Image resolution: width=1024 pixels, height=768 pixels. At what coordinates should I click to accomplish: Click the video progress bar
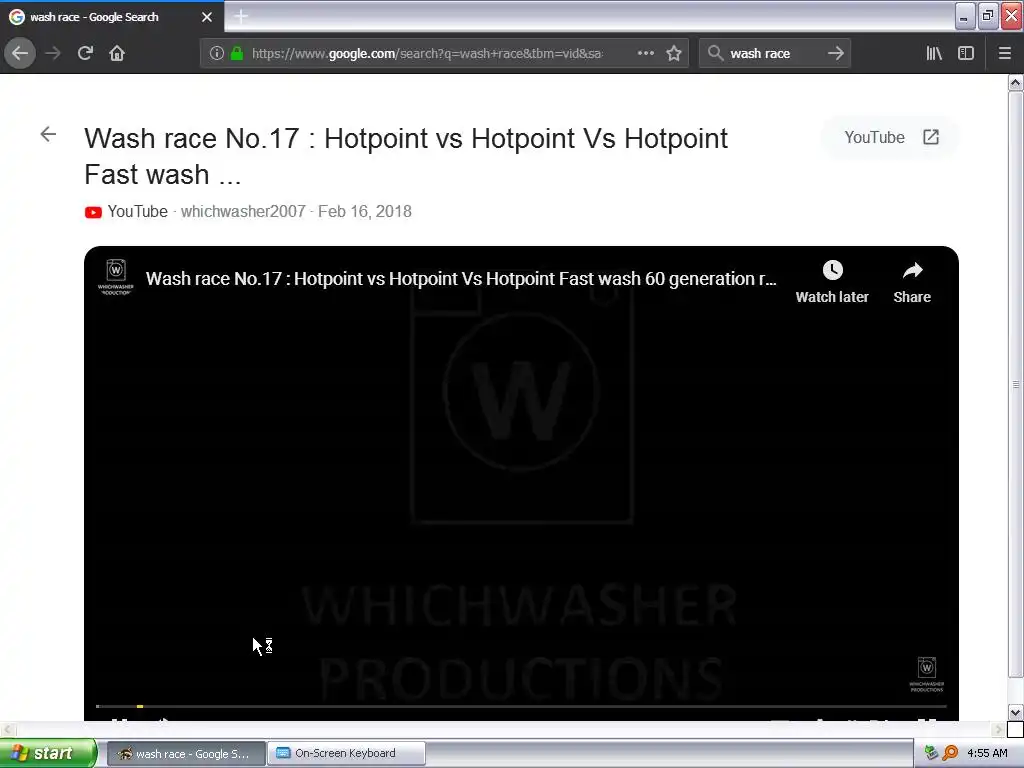click(521, 706)
